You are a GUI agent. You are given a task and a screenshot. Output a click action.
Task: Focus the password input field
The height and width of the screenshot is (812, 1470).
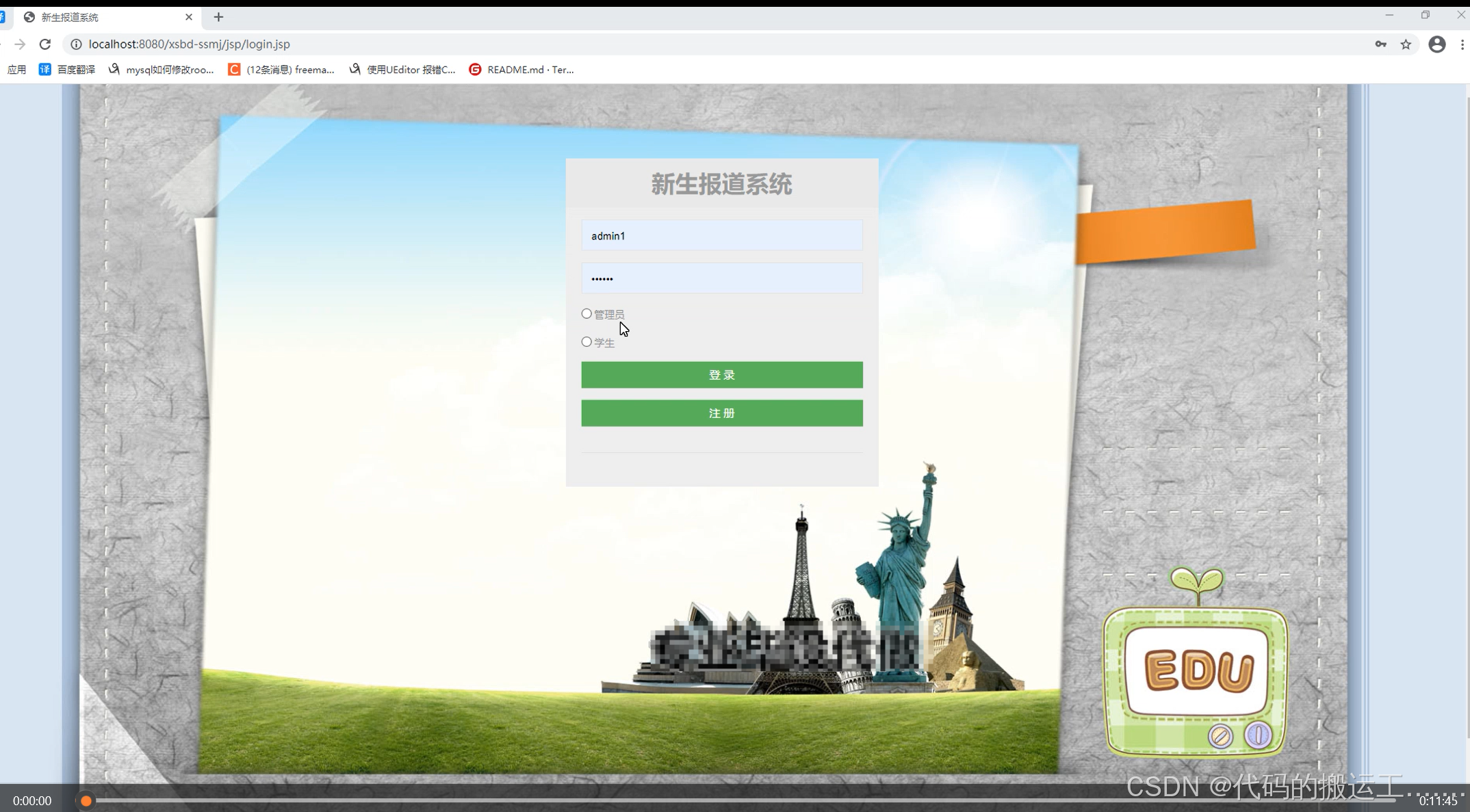721,278
